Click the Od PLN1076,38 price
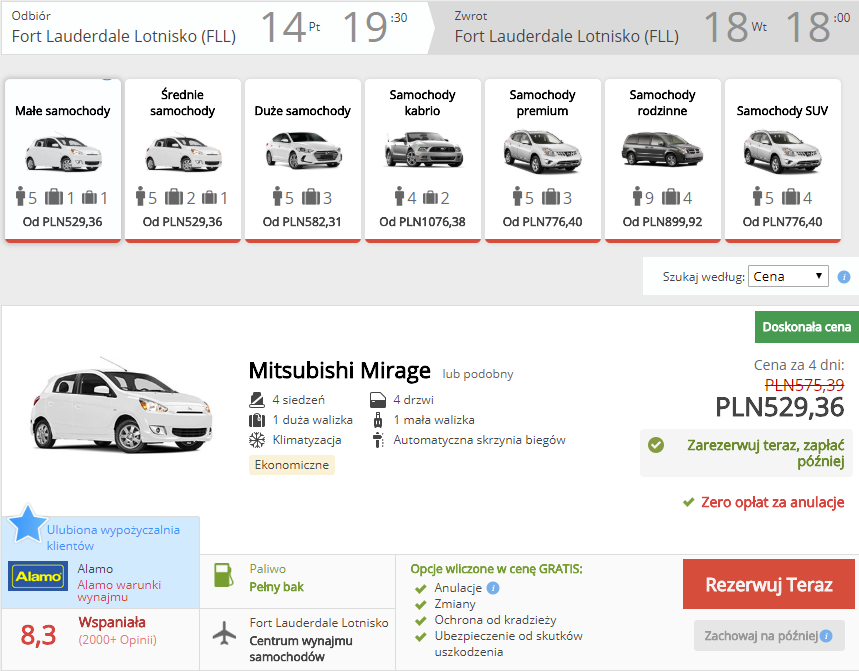 [x=422, y=222]
